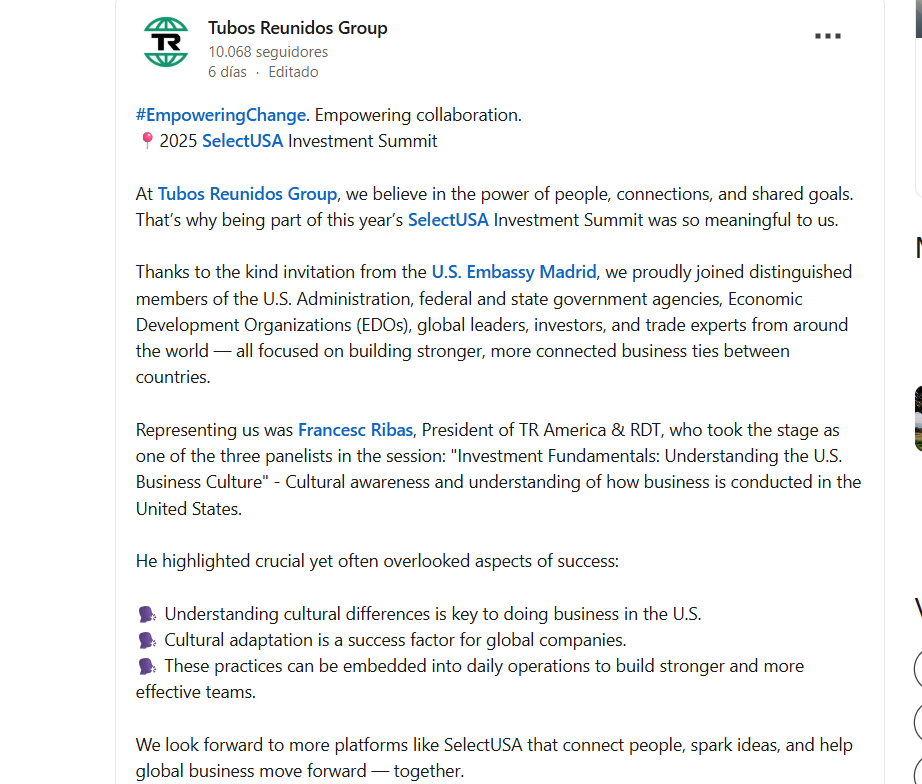This screenshot has width=922, height=784.
Task: Click the '6 días' post timestamp
Action: (x=228, y=72)
